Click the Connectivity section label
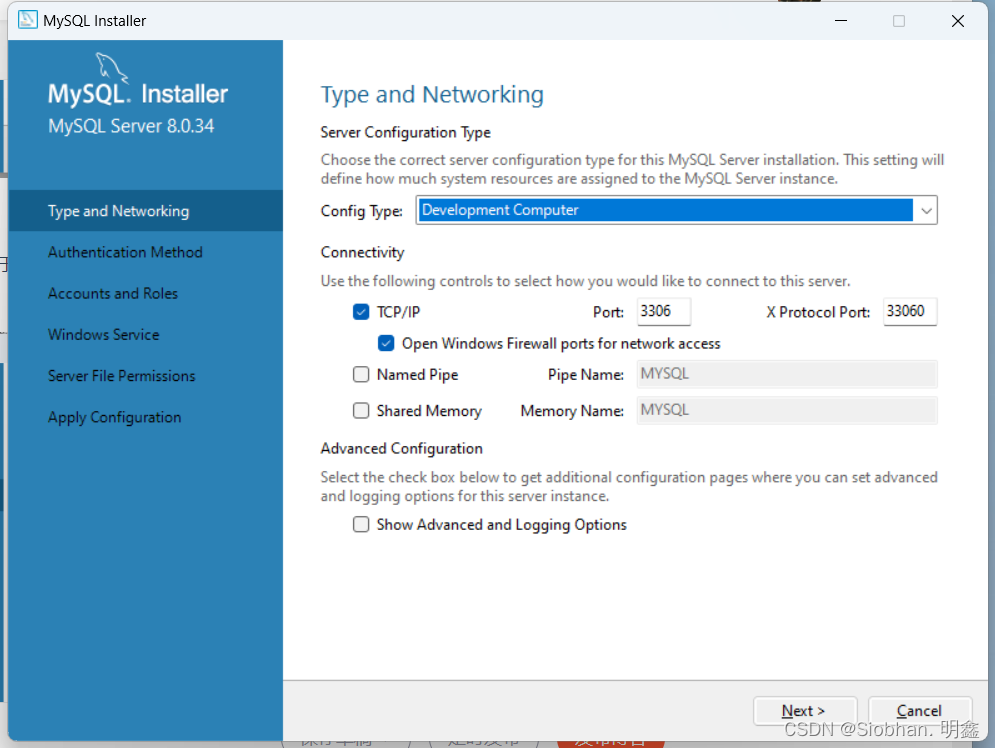The image size is (995, 748). [x=362, y=252]
